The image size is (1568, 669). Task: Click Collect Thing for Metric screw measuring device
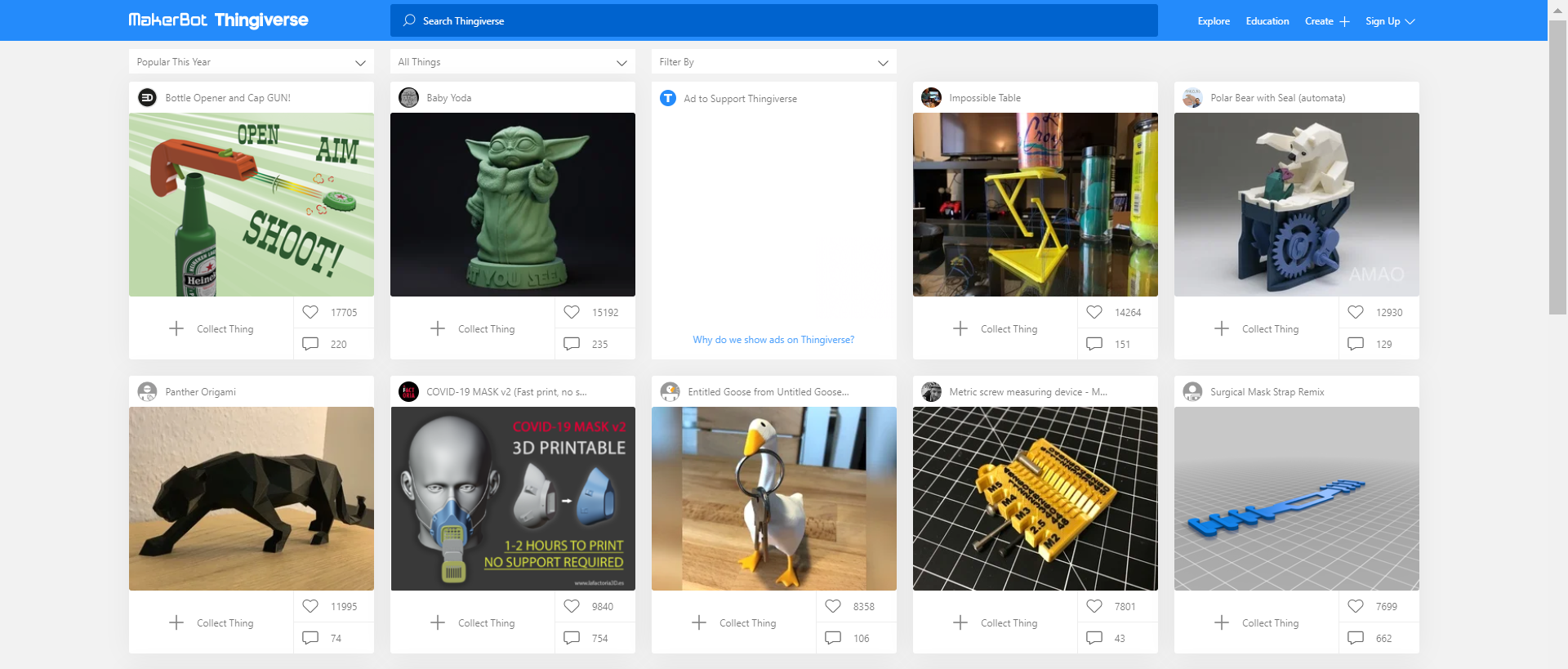[995, 622]
